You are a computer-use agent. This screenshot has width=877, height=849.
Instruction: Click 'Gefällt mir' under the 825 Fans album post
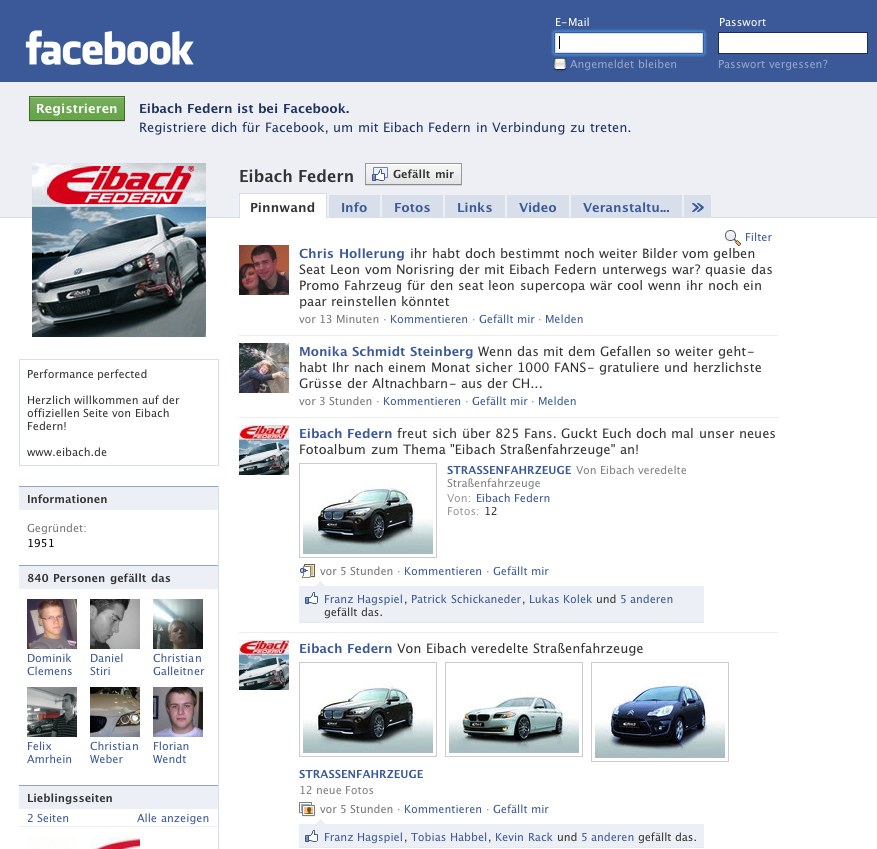(521, 571)
